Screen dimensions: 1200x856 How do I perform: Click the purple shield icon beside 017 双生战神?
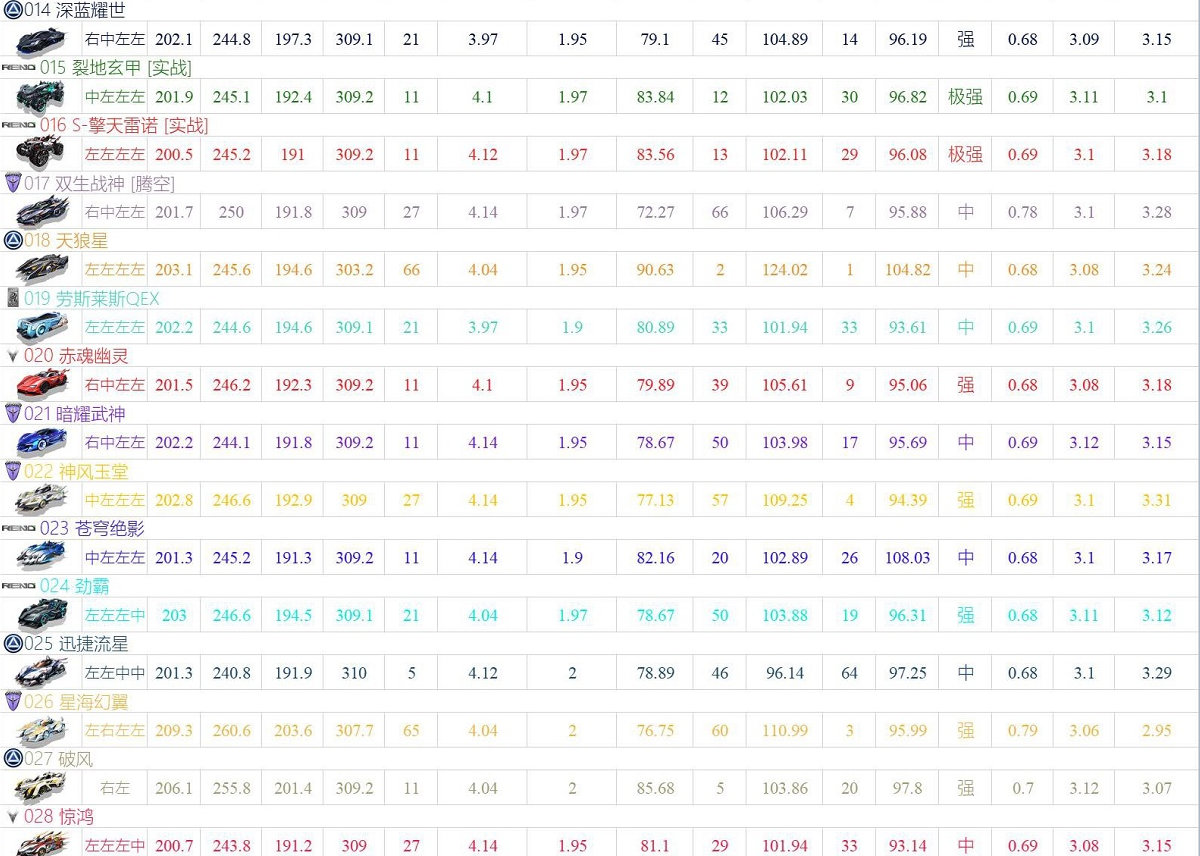12,183
